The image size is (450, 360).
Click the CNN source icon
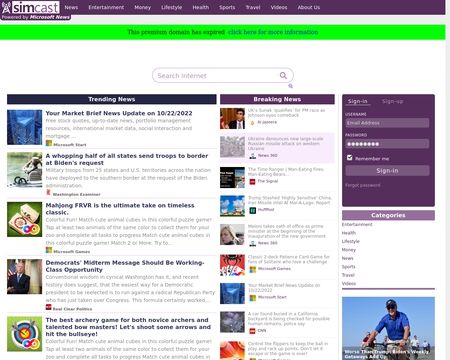coord(253,331)
